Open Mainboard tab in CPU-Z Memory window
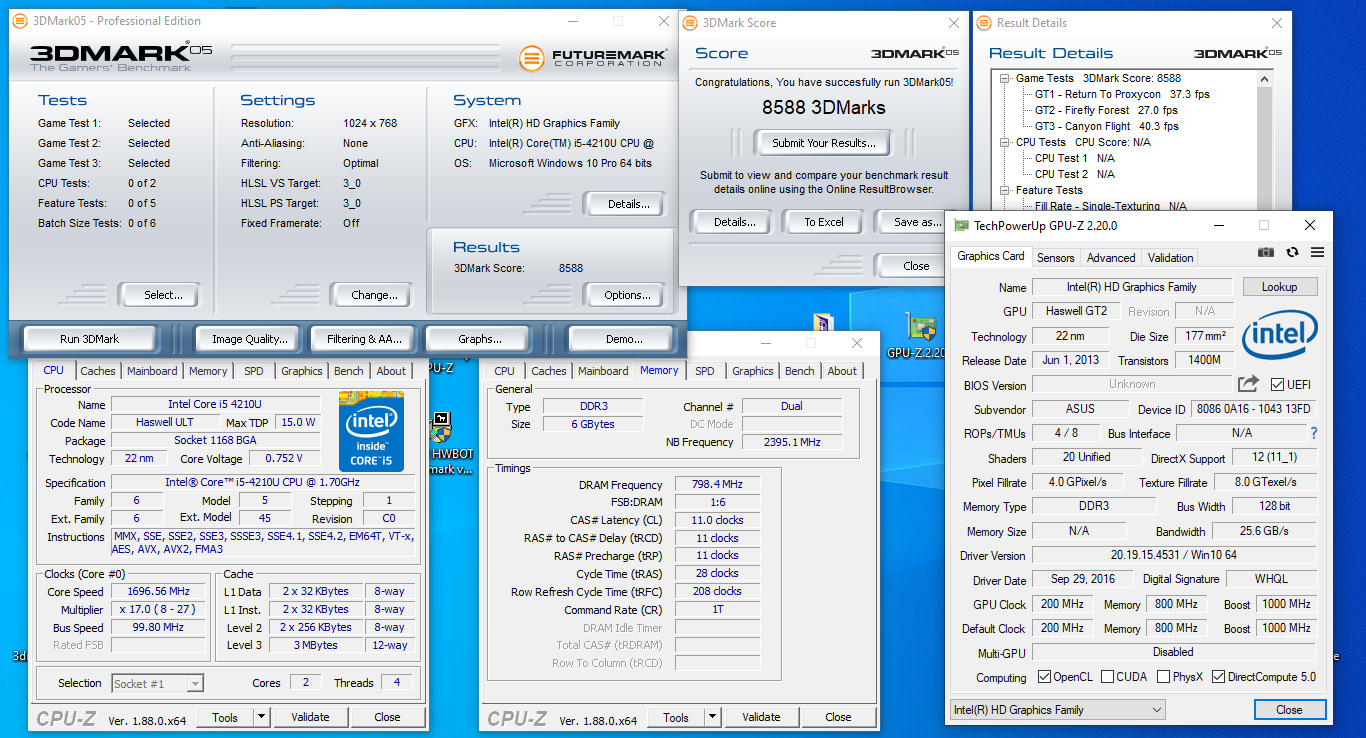The height and width of the screenshot is (738, 1366). coord(604,371)
